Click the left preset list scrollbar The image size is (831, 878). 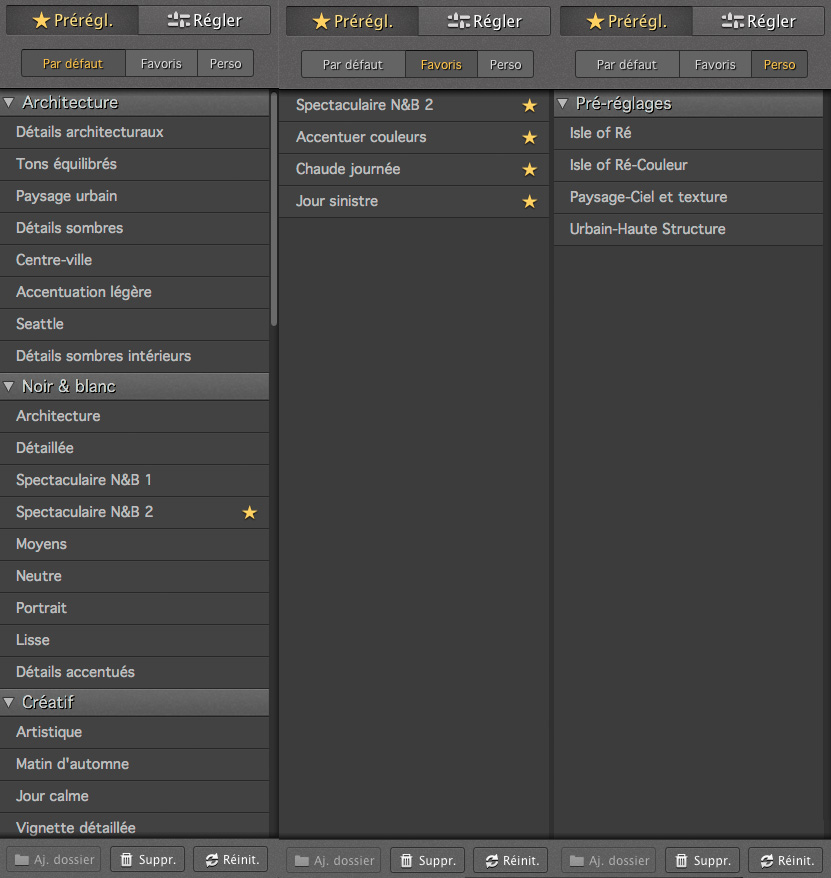(274, 208)
